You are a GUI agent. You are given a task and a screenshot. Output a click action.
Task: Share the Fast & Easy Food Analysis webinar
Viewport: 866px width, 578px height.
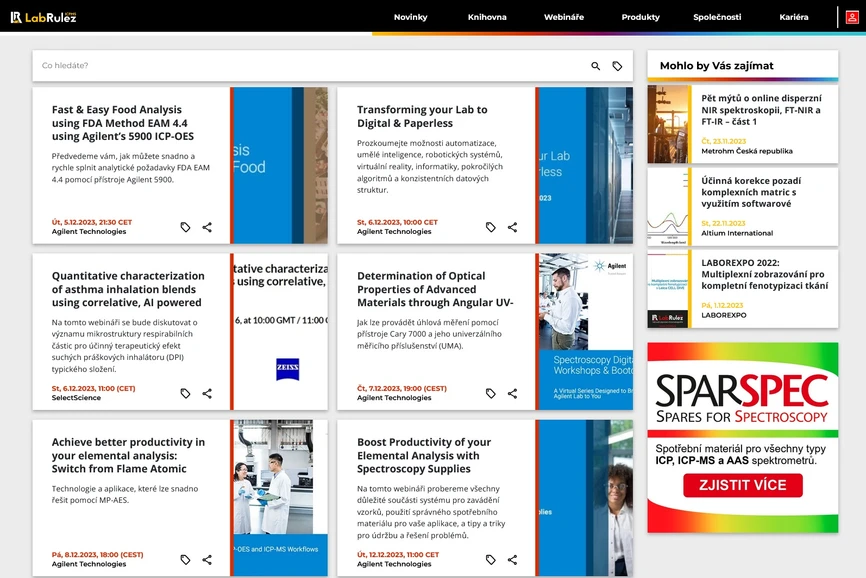coord(207,227)
